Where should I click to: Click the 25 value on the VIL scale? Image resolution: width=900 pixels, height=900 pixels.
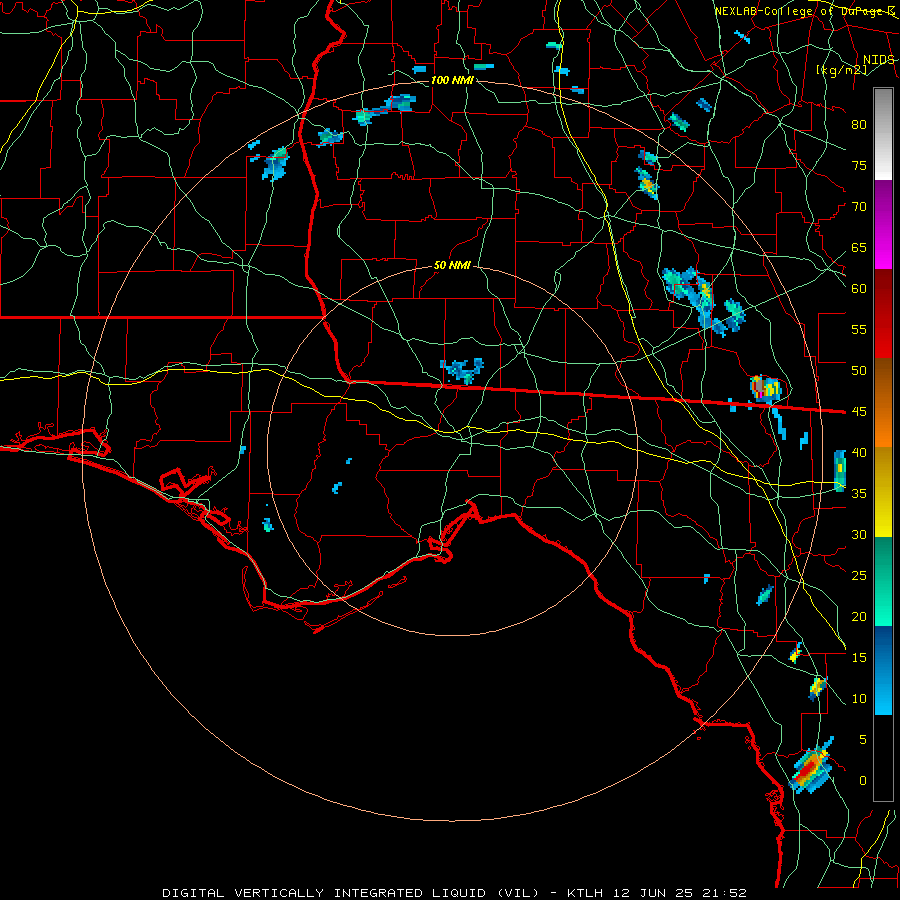point(859,575)
